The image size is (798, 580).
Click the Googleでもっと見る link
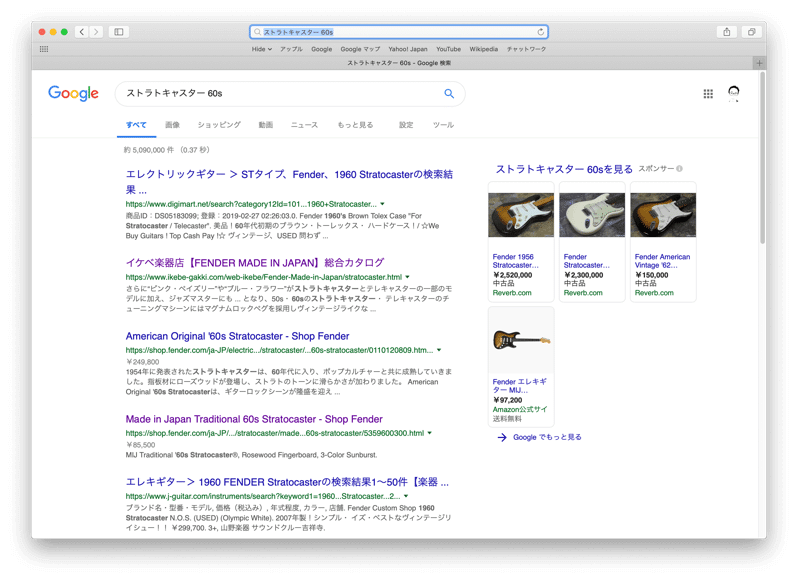click(x=547, y=437)
